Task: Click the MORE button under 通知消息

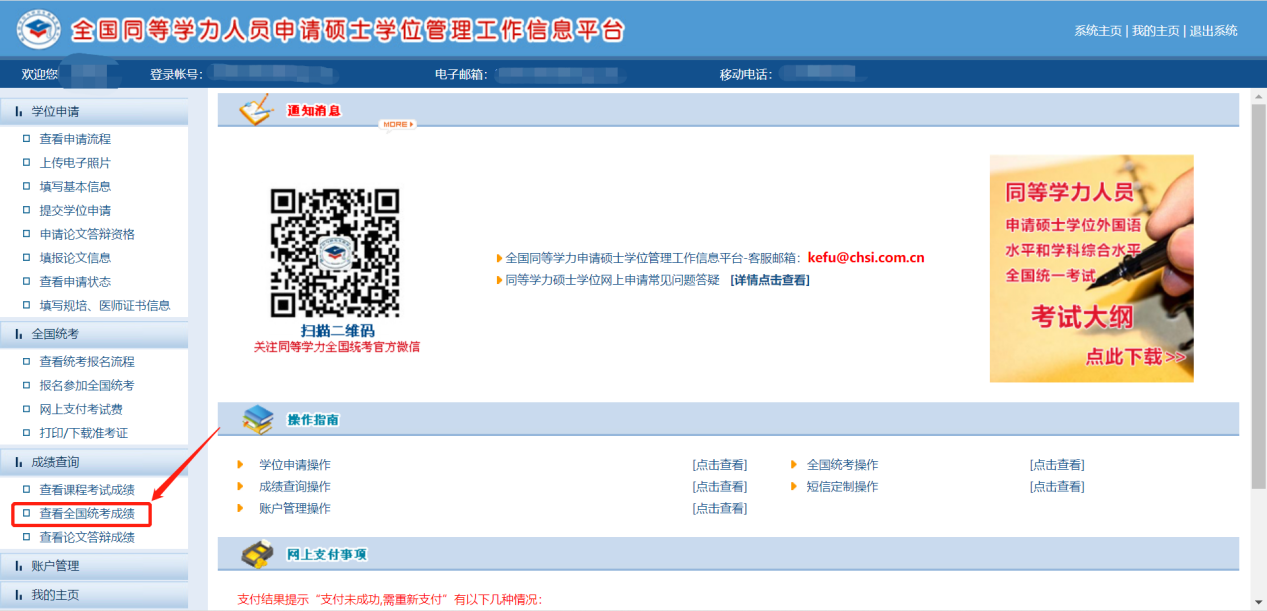Action: coord(397,124)
